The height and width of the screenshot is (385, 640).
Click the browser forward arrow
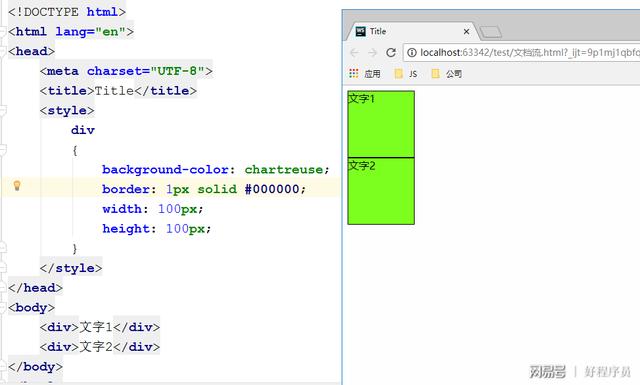tap(372, 53)
